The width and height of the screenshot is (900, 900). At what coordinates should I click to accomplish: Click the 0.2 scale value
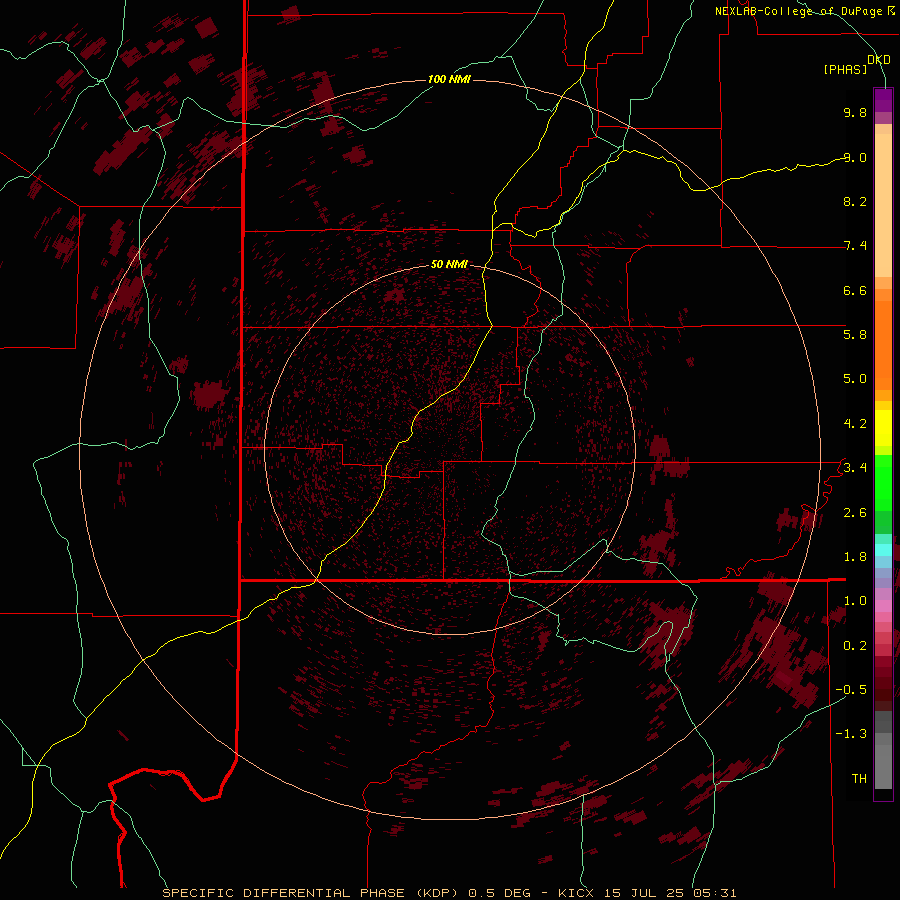coord(855,646)
